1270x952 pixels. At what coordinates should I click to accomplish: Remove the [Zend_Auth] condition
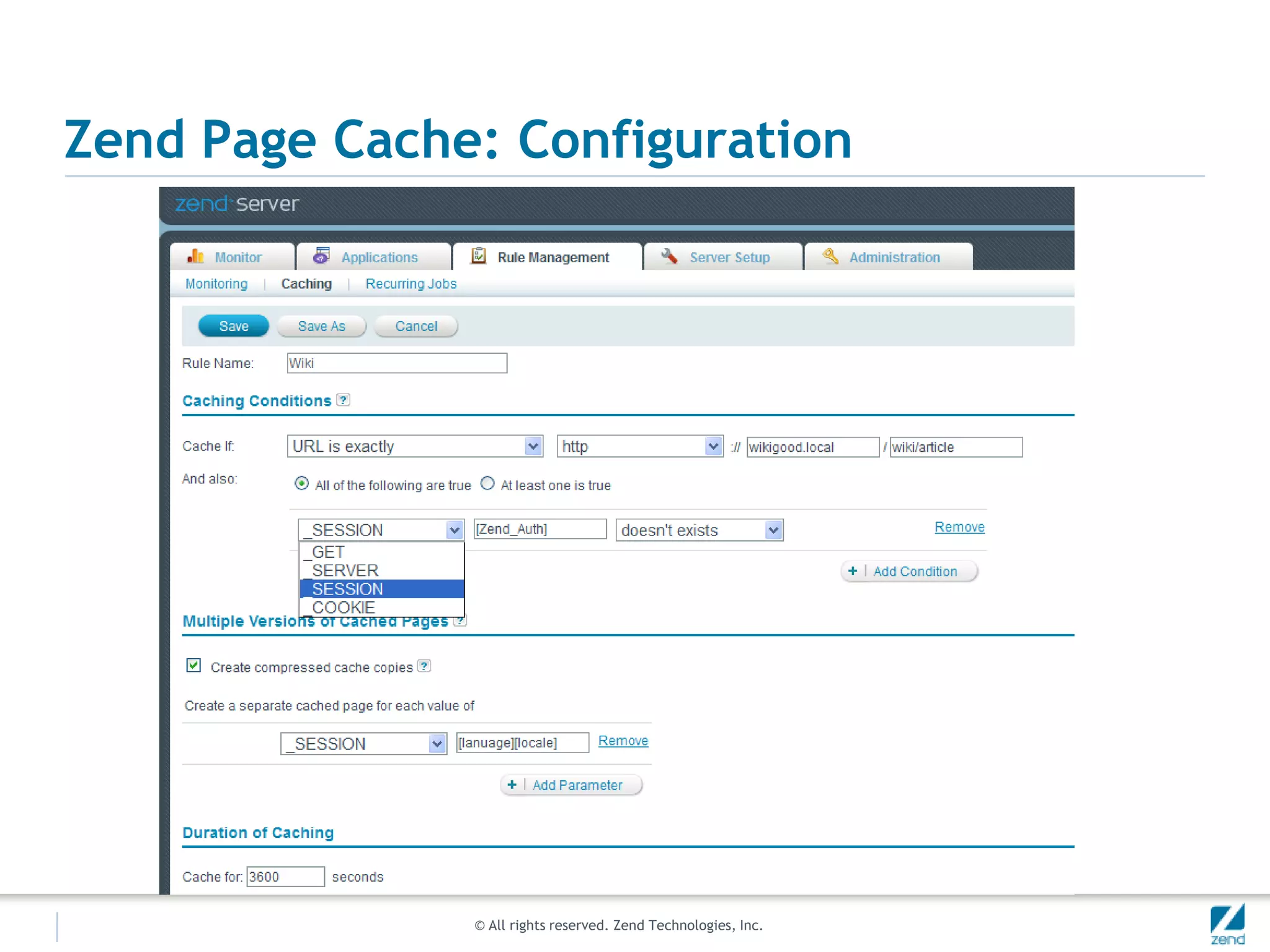click(x=959, y=527)
